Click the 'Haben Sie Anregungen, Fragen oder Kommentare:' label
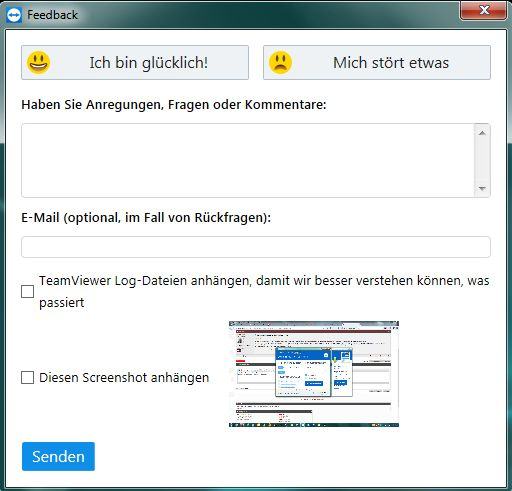 coord(174,105)
